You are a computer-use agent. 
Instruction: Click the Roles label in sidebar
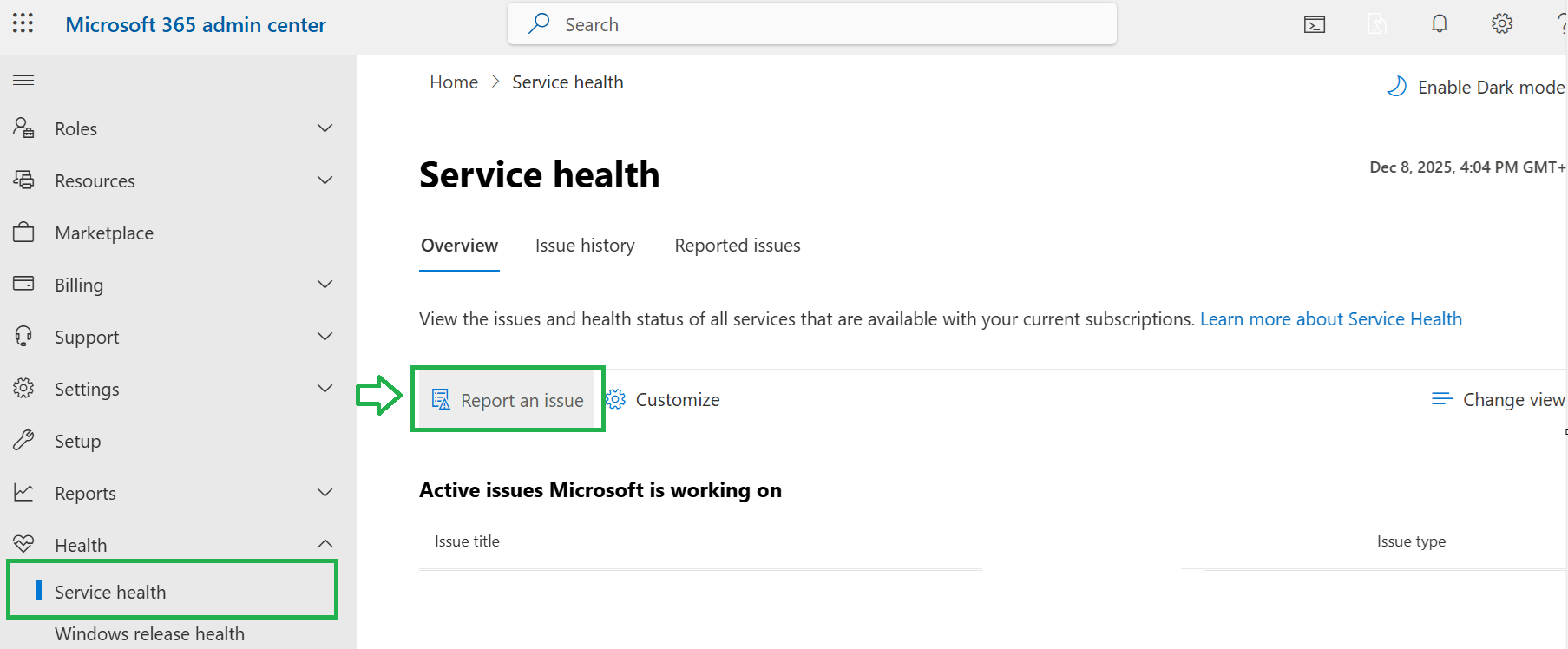coord(76,128)
